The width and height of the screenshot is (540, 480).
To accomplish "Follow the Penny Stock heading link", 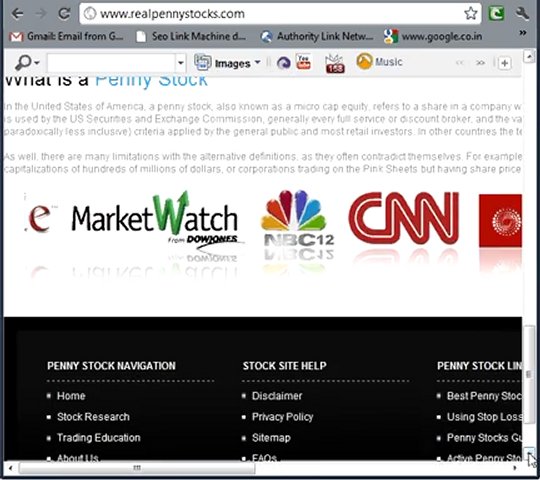I will point(151,81).
